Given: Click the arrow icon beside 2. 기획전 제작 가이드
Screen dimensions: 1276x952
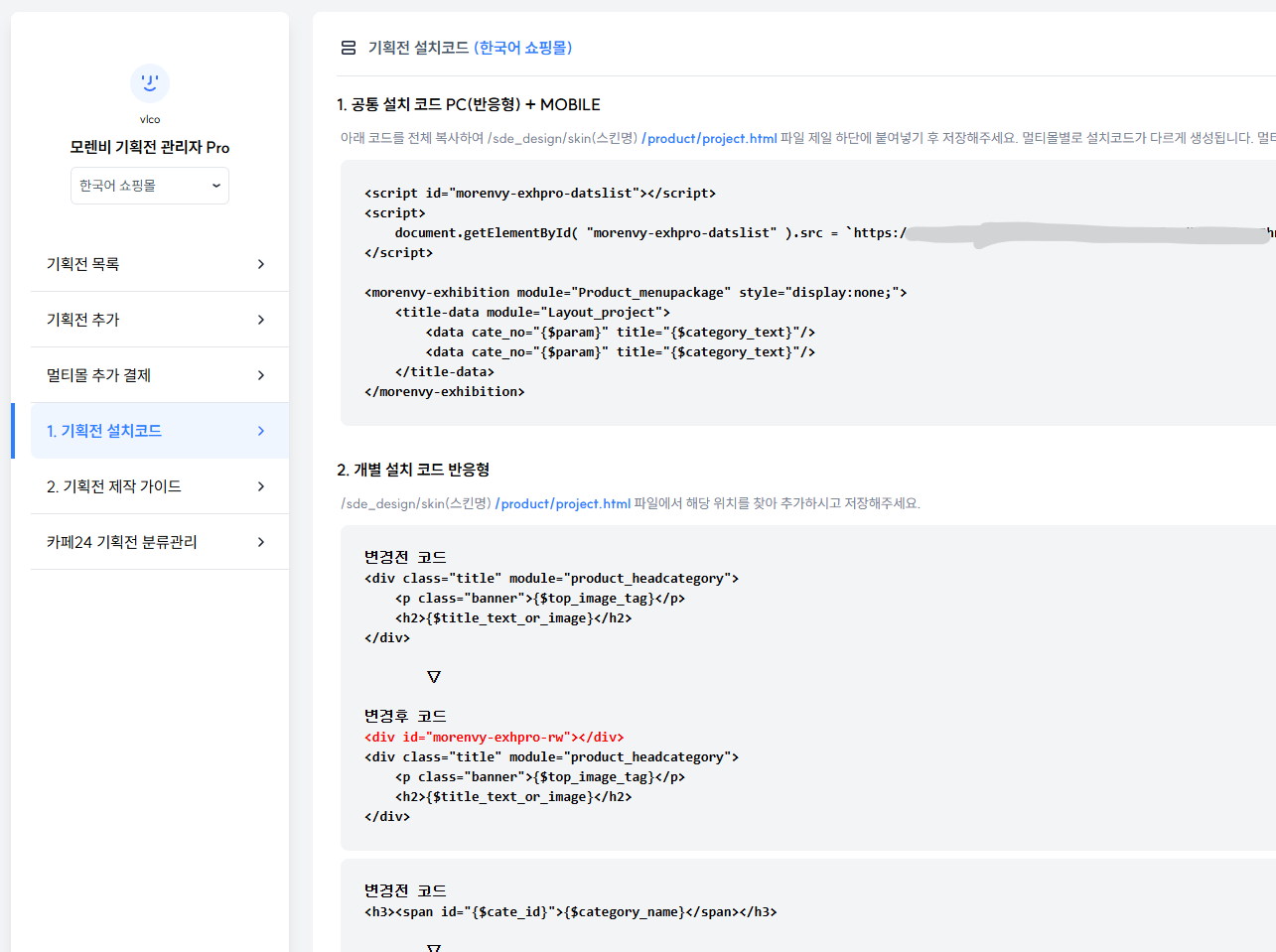Looking at the screenshot, I should 261,486.
